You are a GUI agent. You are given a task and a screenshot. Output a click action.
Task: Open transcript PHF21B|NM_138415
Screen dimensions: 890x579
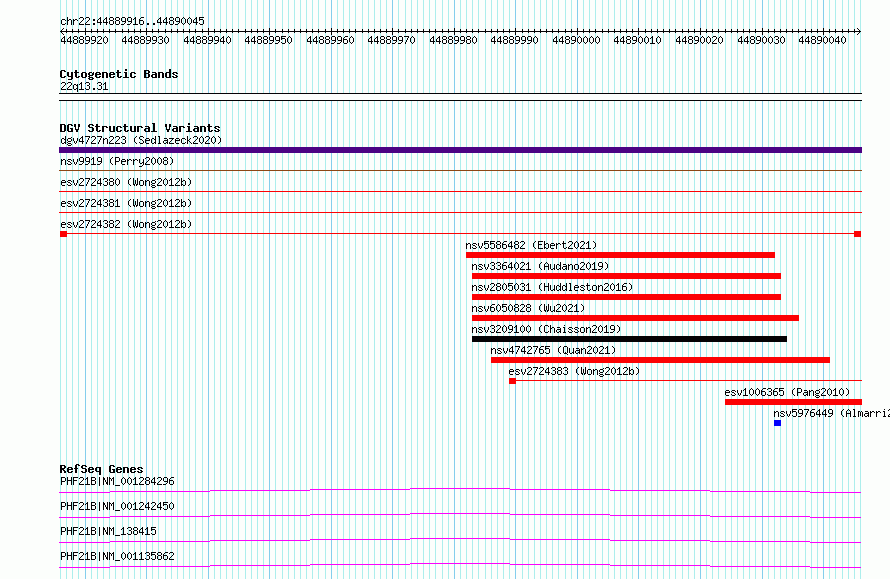coord(108,531)
